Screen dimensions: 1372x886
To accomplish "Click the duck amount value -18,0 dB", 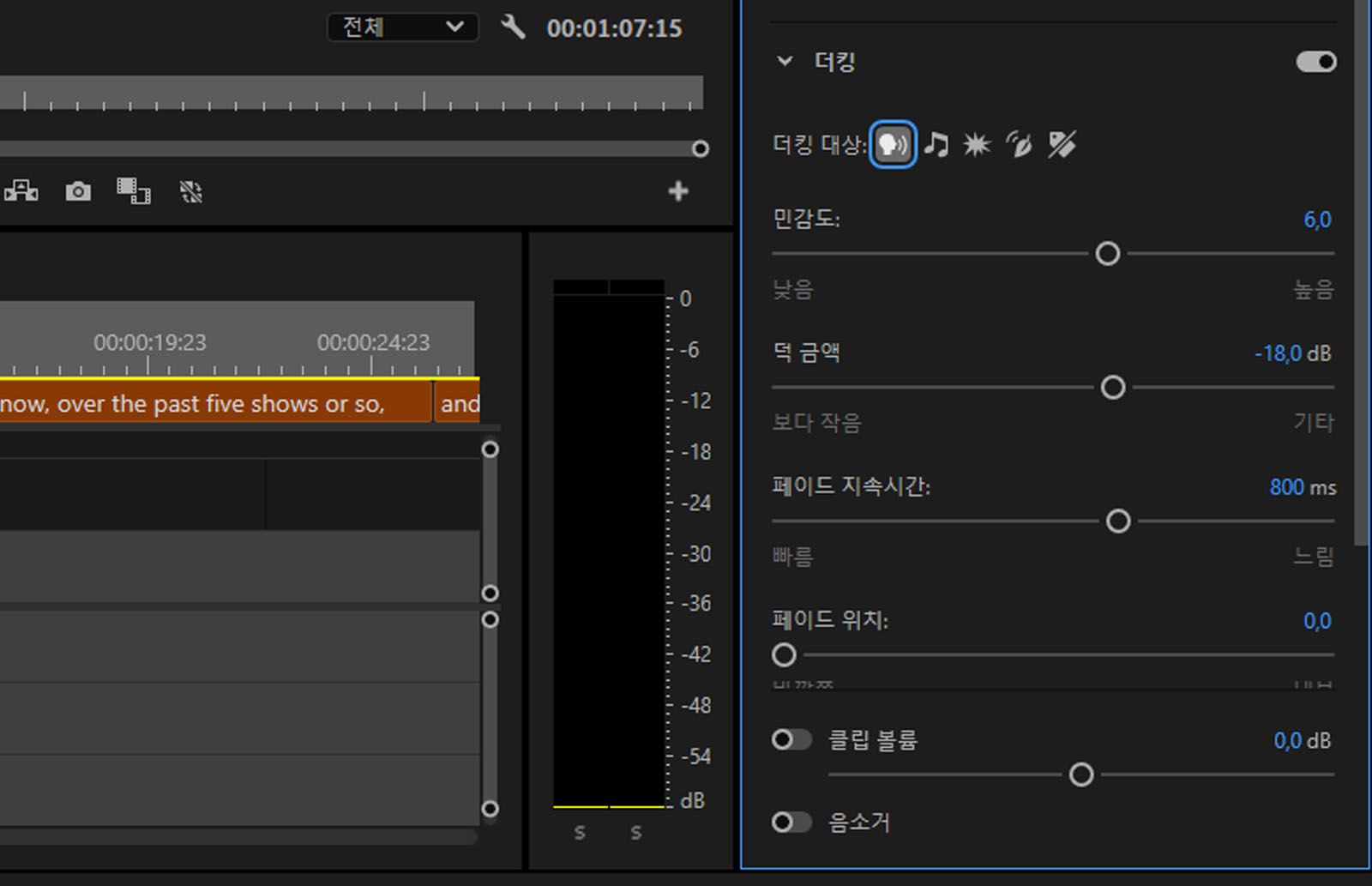I will (x=1293, y=353).
